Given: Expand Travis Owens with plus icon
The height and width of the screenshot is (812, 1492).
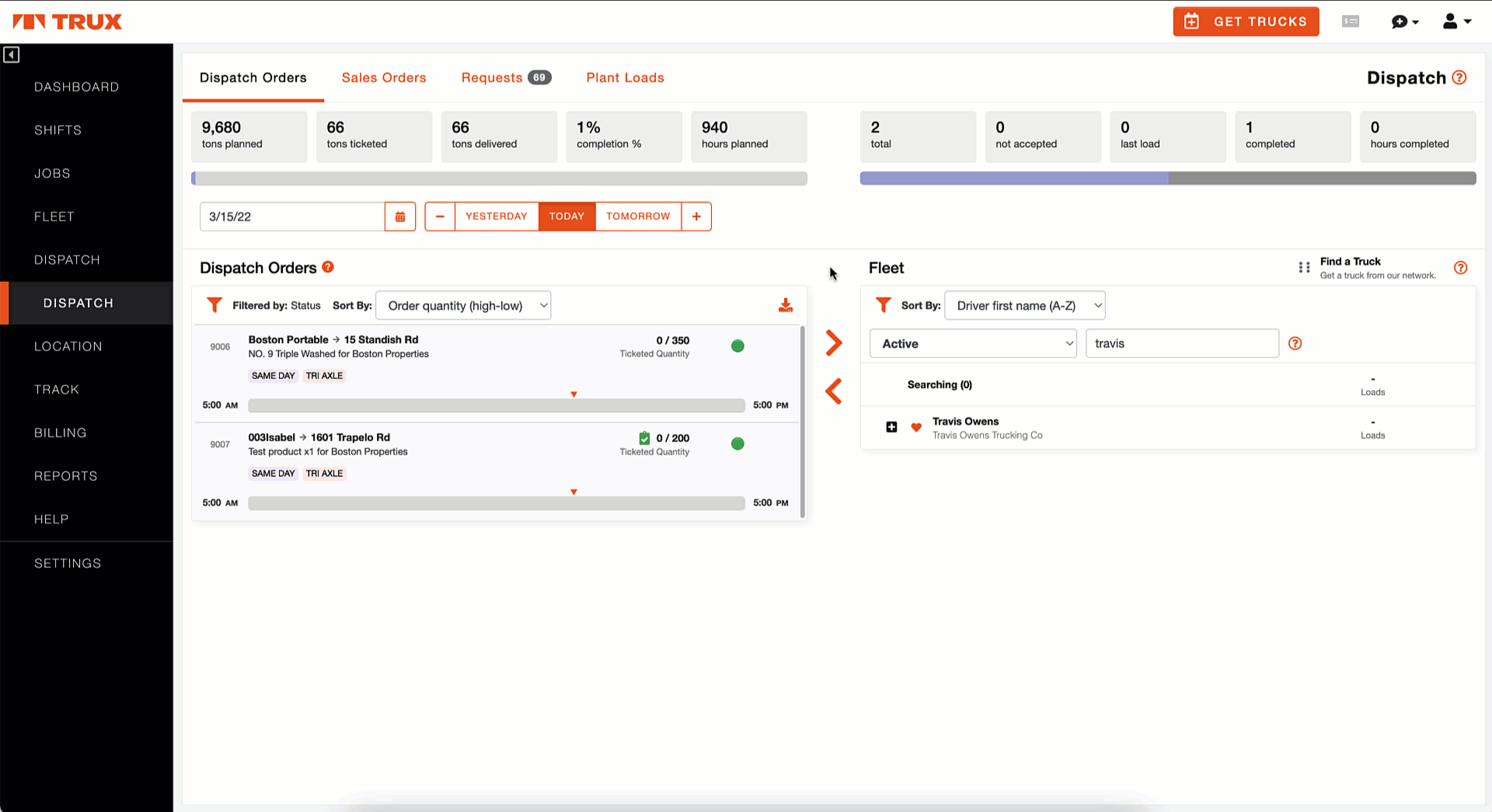Looking at the screenshot, I should [892, 427].
